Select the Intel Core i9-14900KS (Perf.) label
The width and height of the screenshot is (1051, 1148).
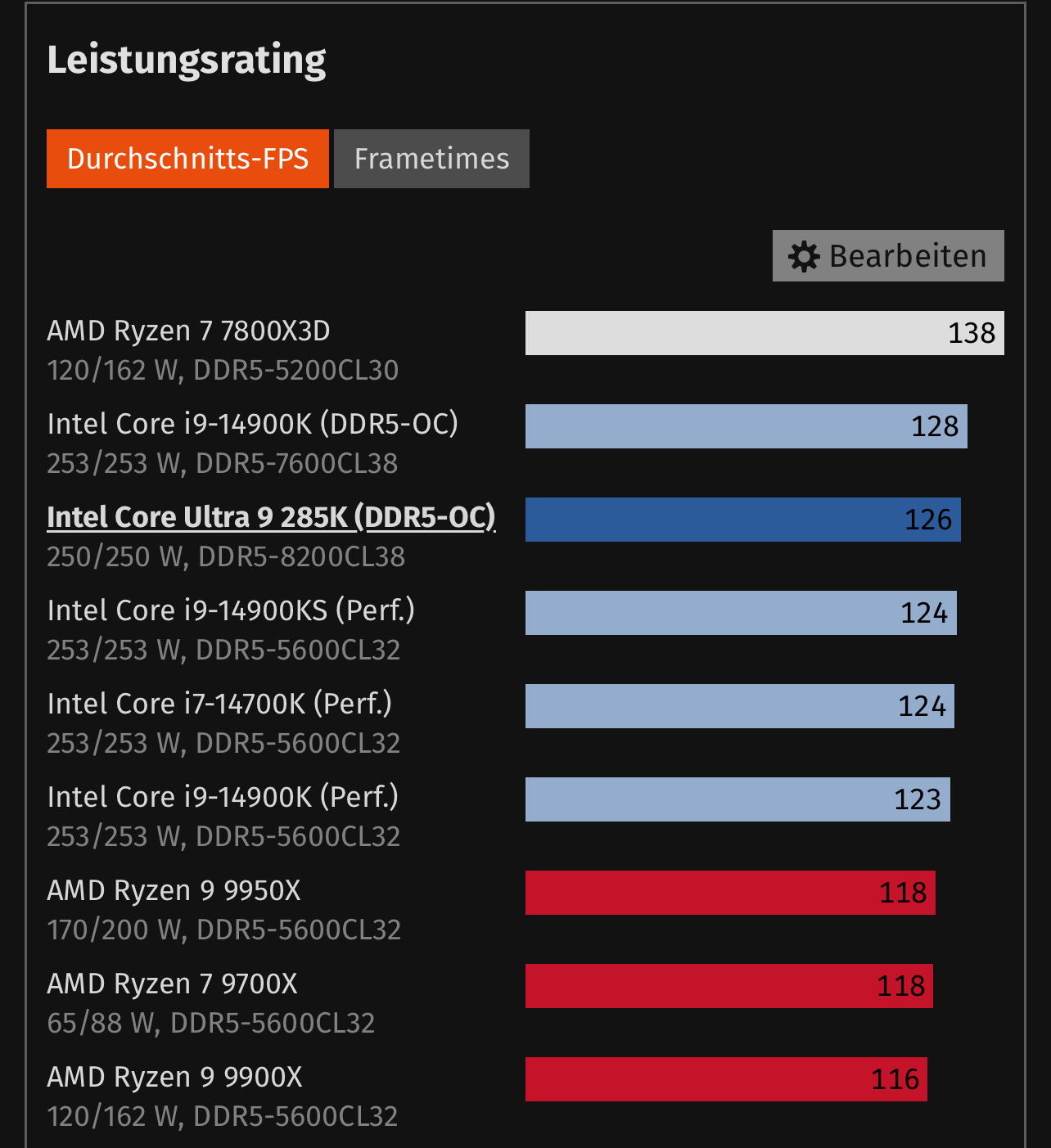pyautogui.click(x=231, y=610)
